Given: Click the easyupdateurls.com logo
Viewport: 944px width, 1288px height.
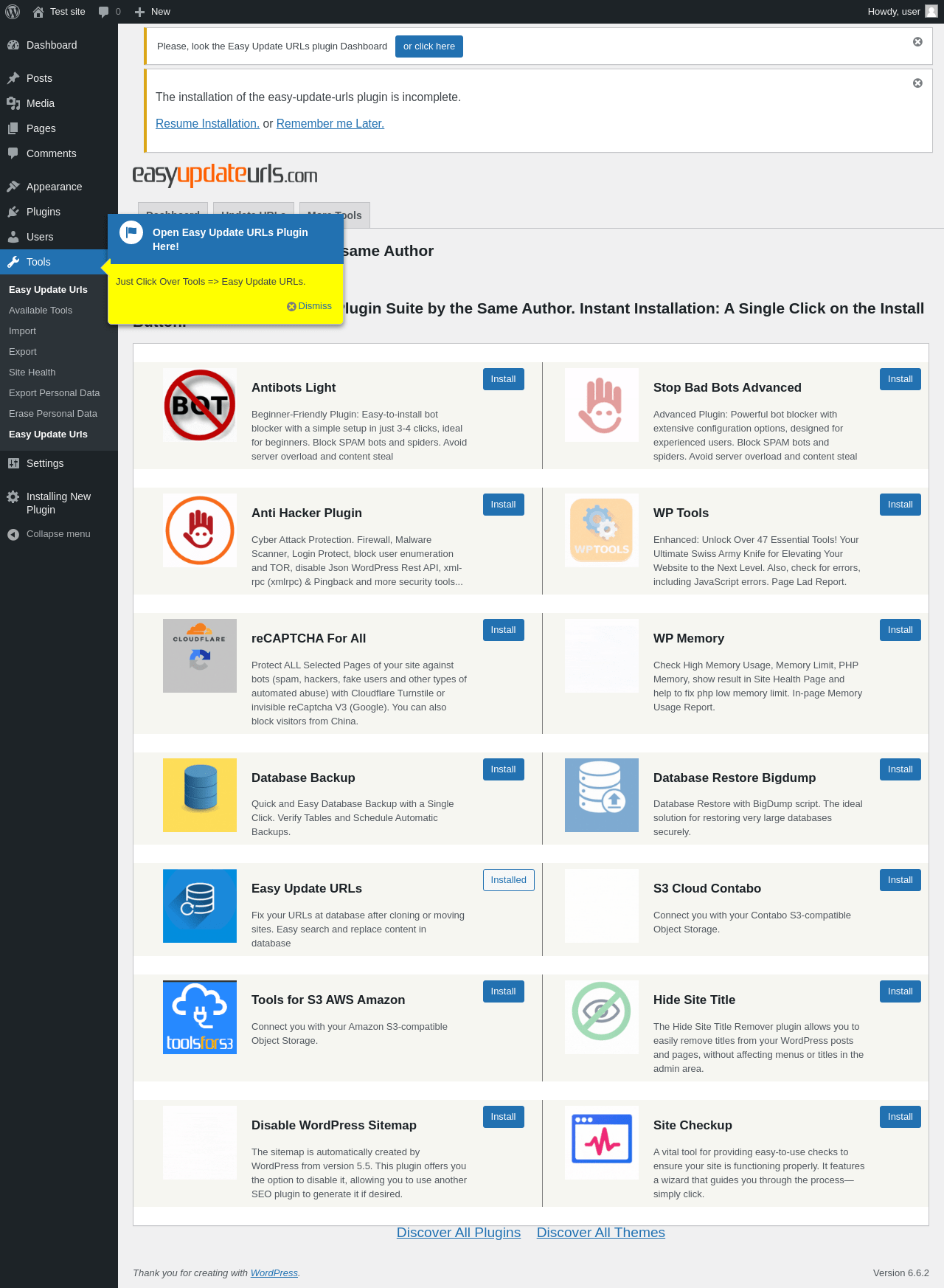Looking at the screenshot, I should (x=225, y=175).
